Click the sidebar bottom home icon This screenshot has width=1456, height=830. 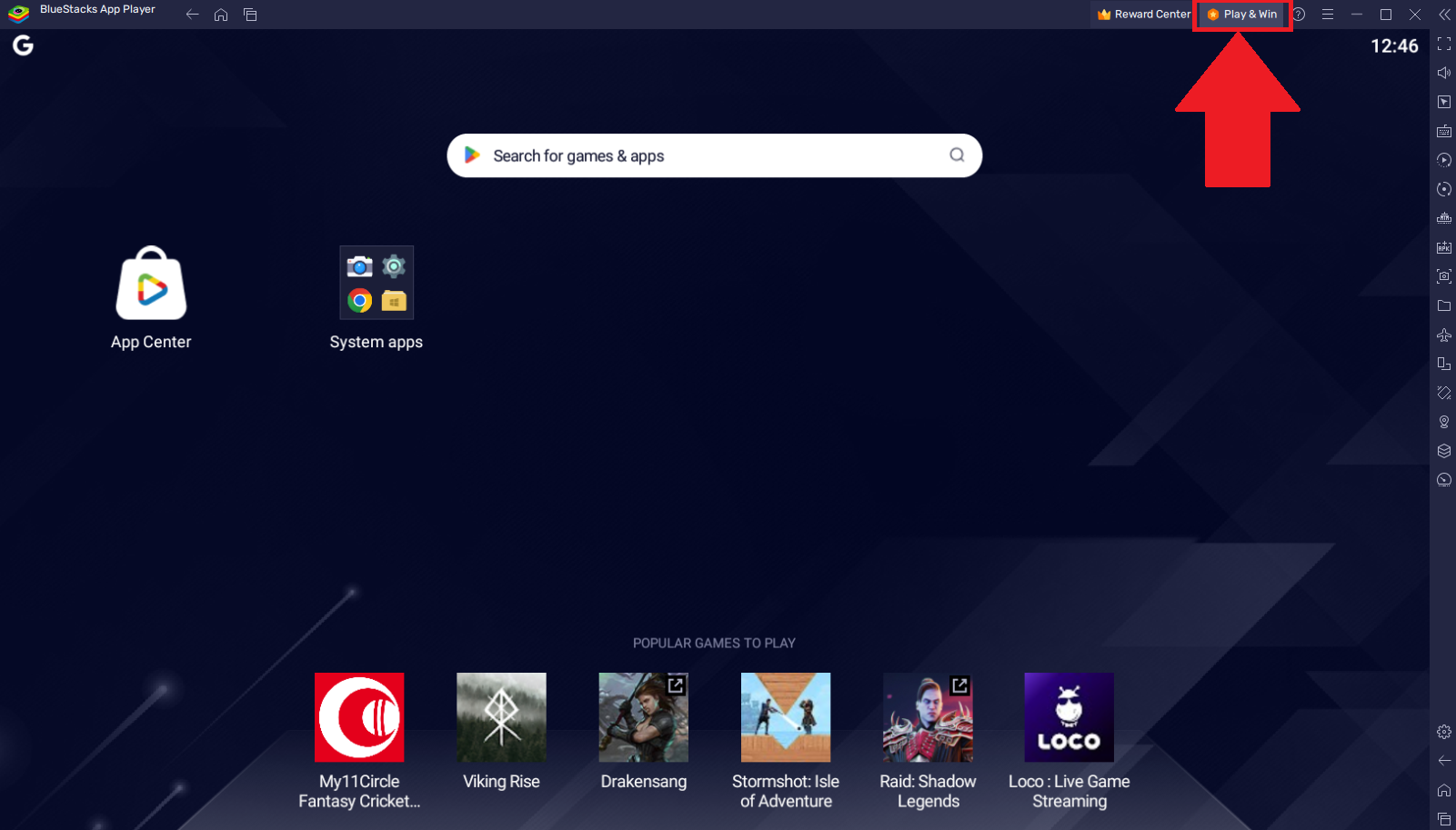1444,790
